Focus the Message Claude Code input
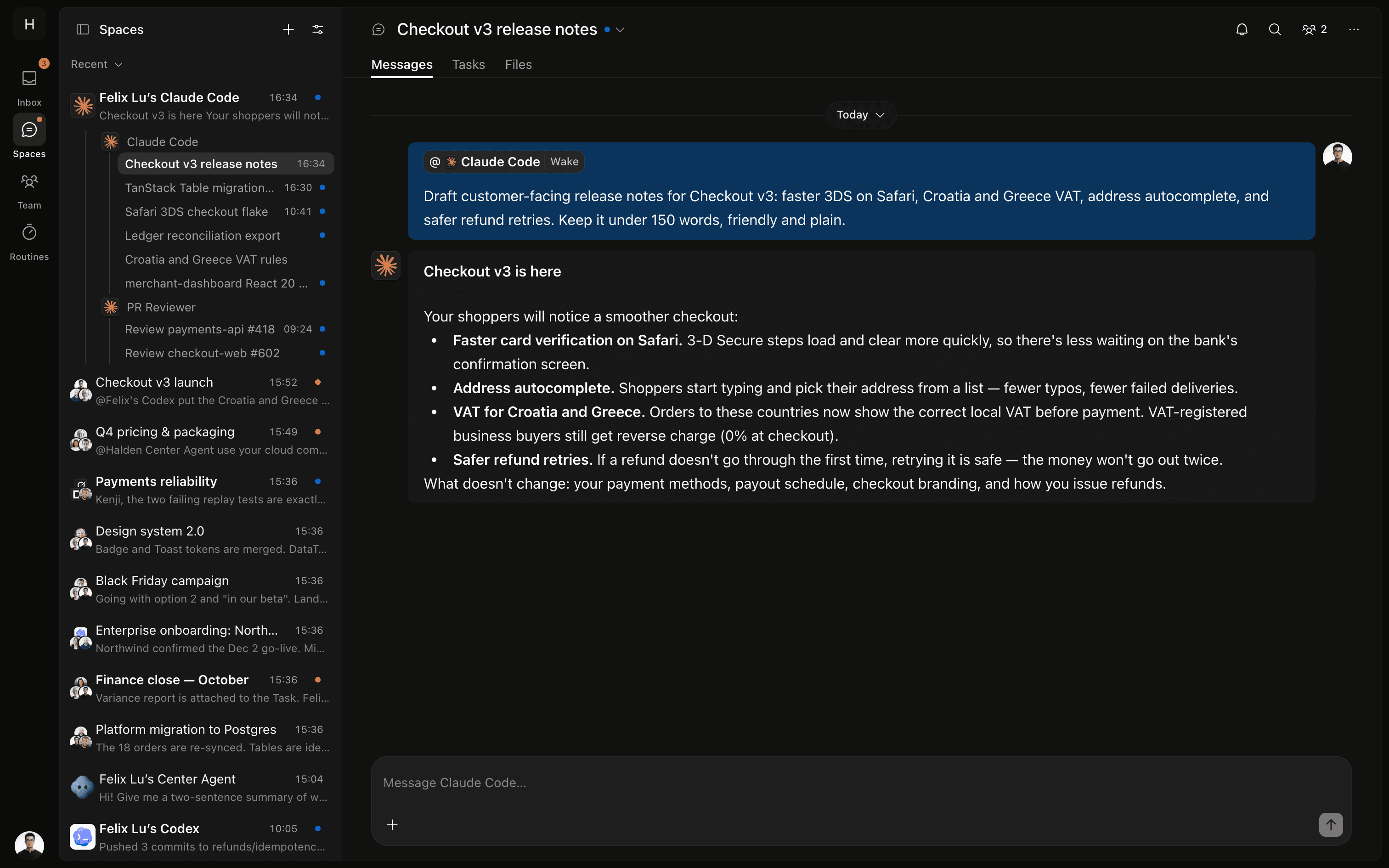The image size is (1389, 868). [x=861, y=783]
